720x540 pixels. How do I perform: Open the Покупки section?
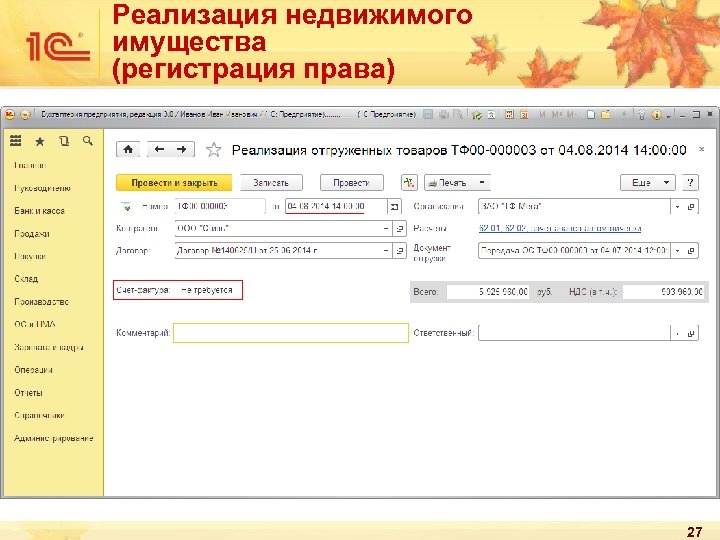(x=29, y=256)
